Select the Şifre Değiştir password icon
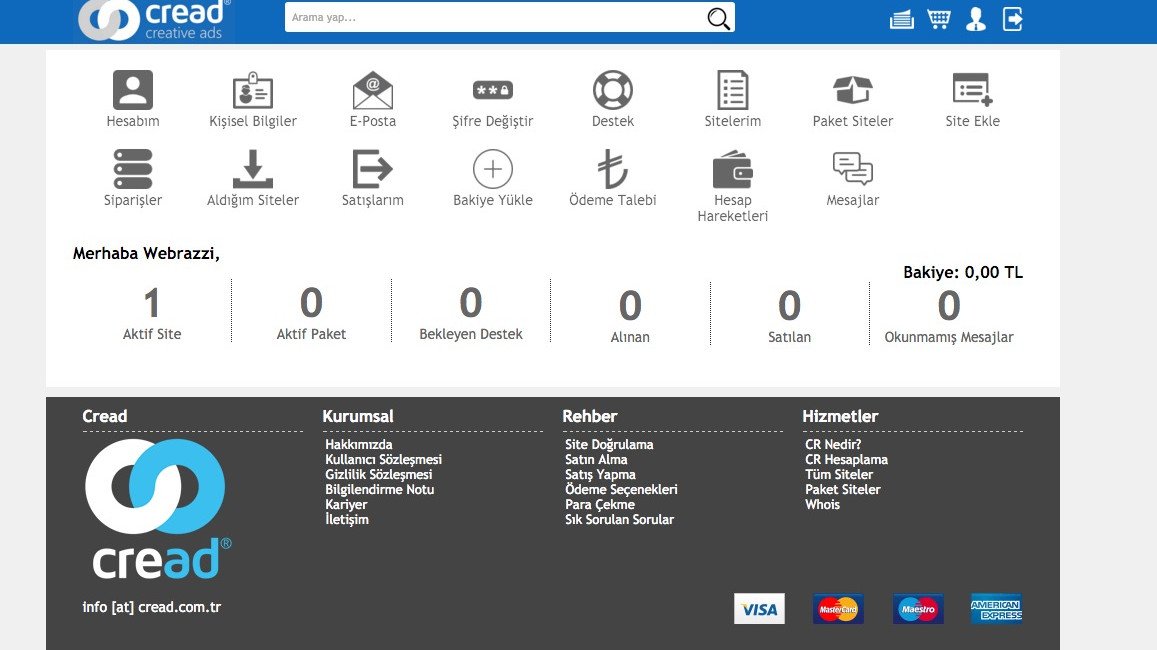This screenshot has width=1157, height=650. pos(493,90)
